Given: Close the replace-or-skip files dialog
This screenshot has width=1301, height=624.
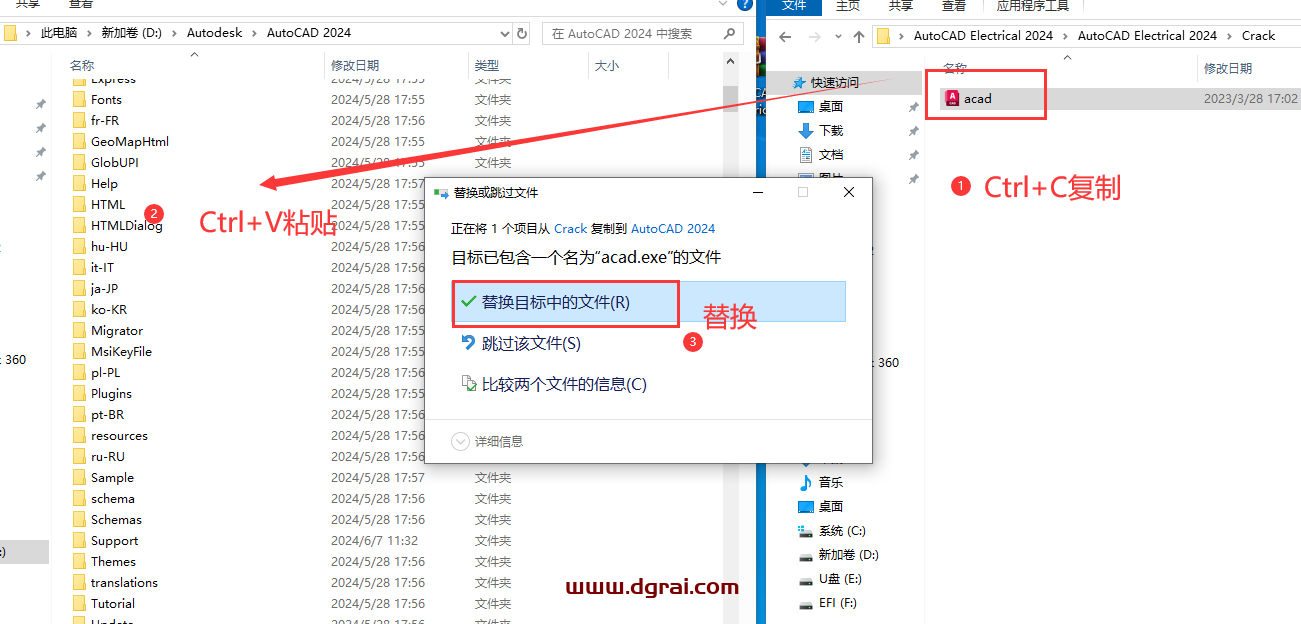Looking at the screenshot, I should pos(849,192).
